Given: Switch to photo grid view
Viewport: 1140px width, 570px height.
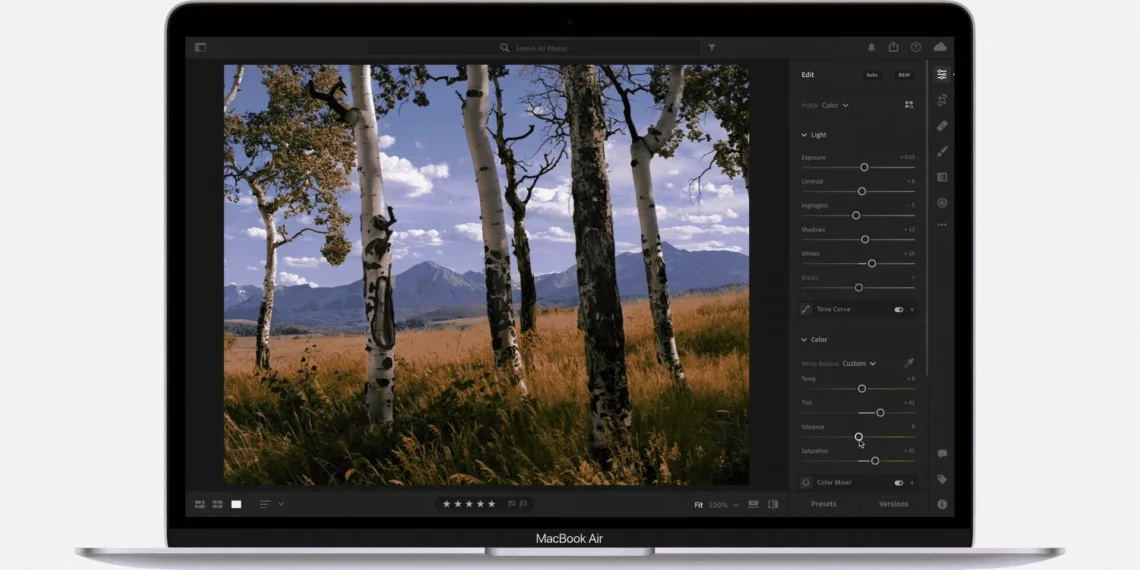Looking at the screenshot, I should tap(200, 504).
